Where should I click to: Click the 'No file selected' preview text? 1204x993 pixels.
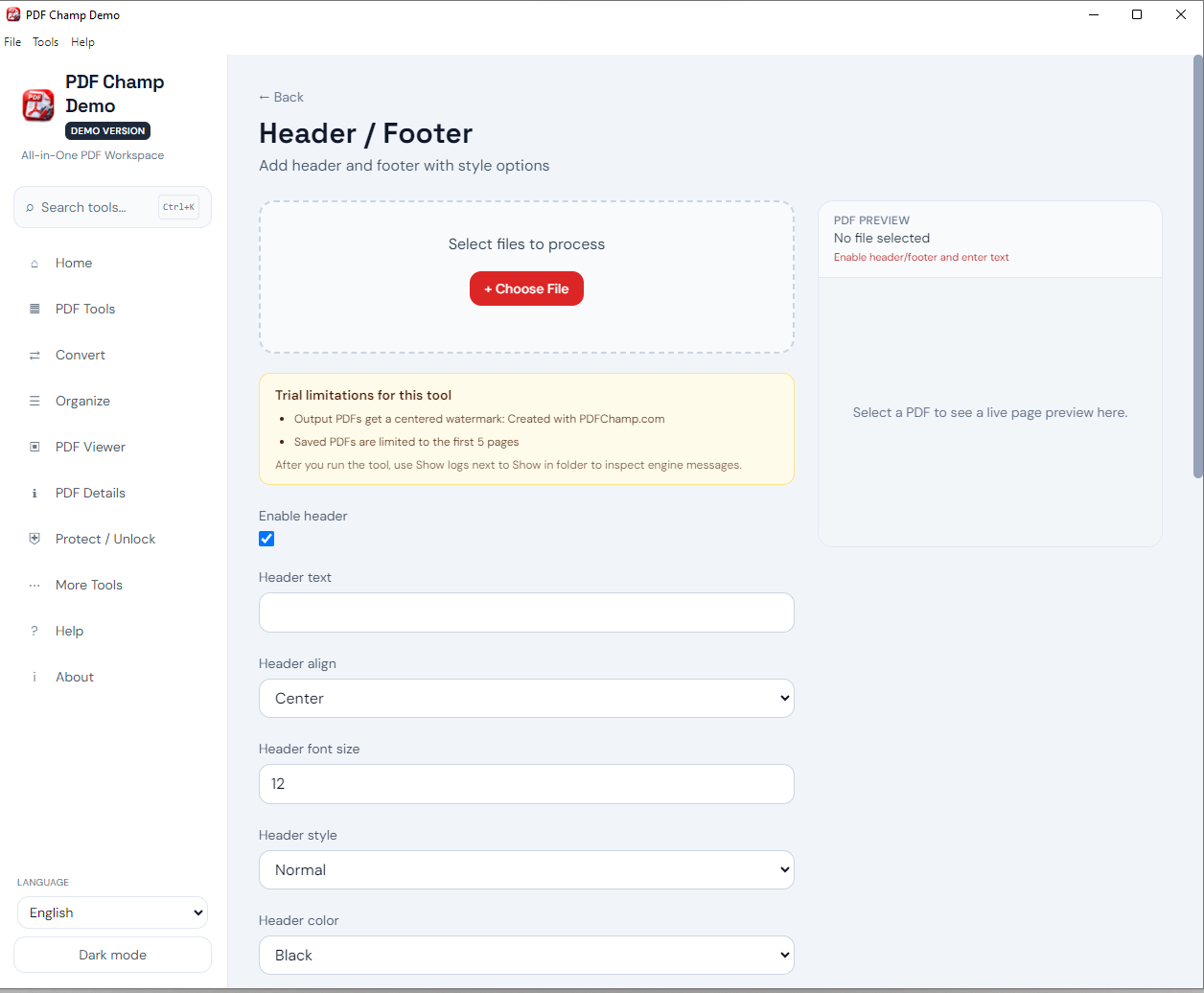click(x=882, y=238)
